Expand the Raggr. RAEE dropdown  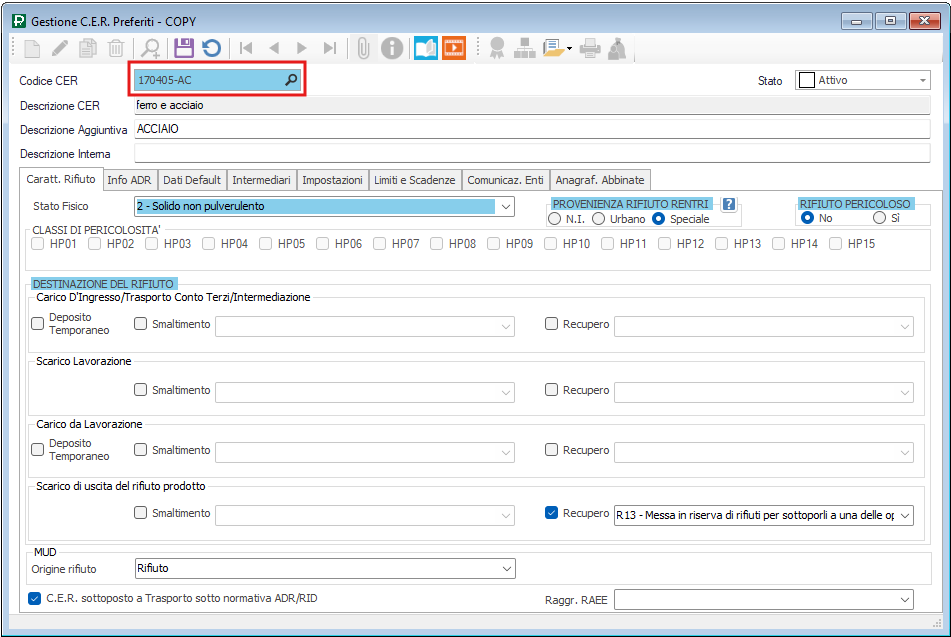pyautogui.click(x=905, y=599)
